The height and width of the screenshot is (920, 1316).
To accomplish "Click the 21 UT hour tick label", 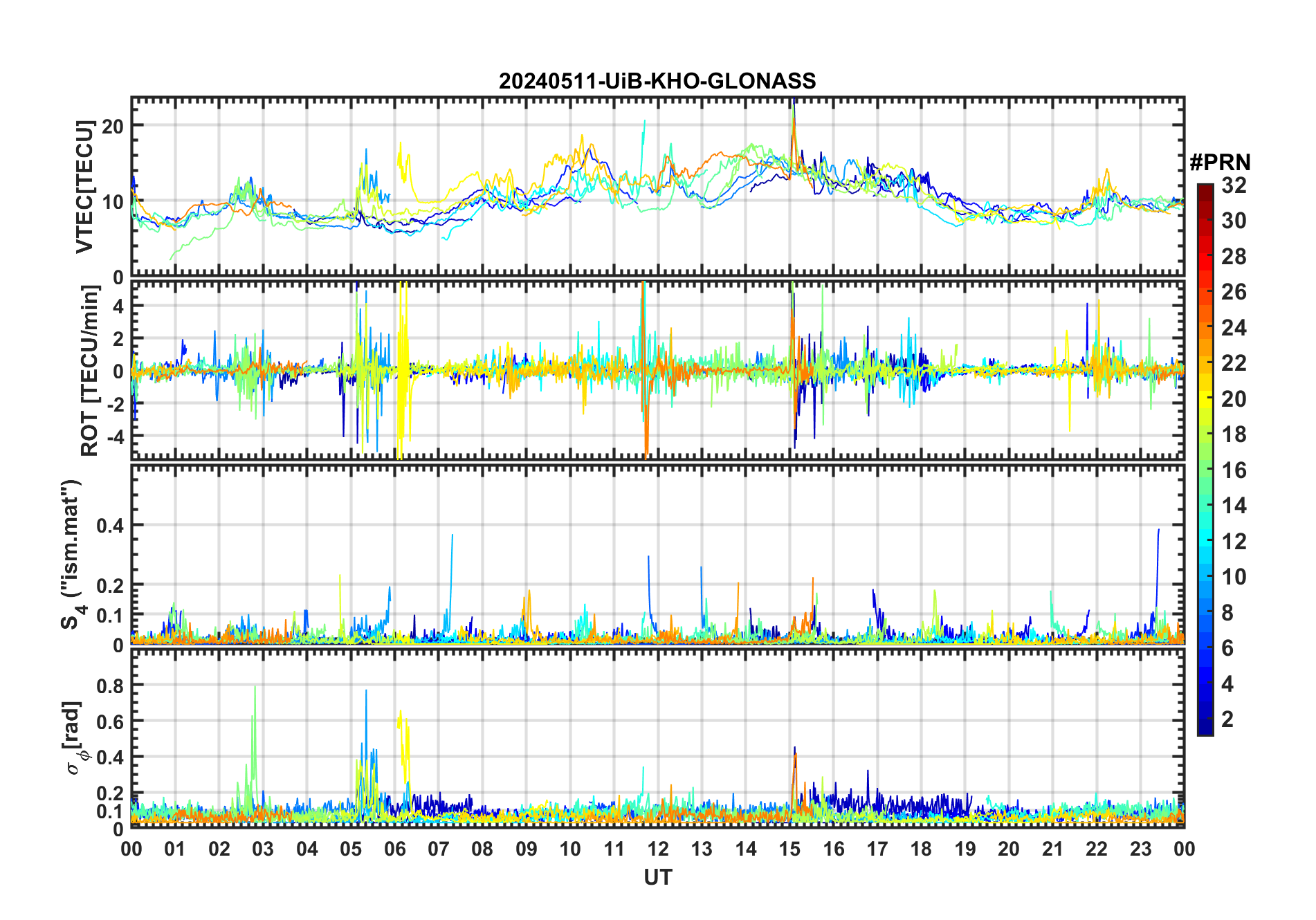I will click(x=1052, y=849).
